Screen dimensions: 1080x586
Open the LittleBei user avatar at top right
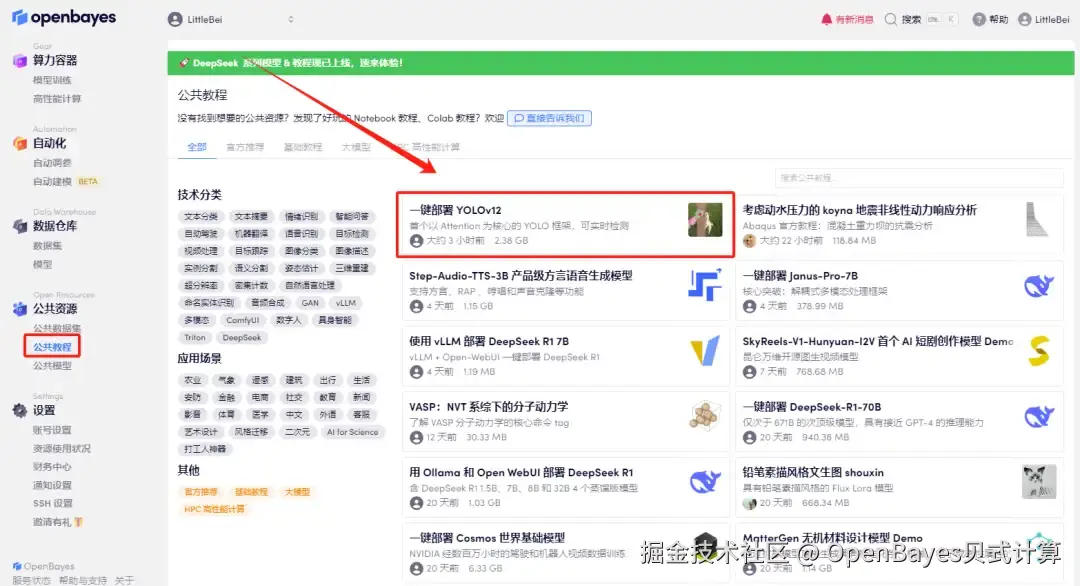[x=1025, y=19]
